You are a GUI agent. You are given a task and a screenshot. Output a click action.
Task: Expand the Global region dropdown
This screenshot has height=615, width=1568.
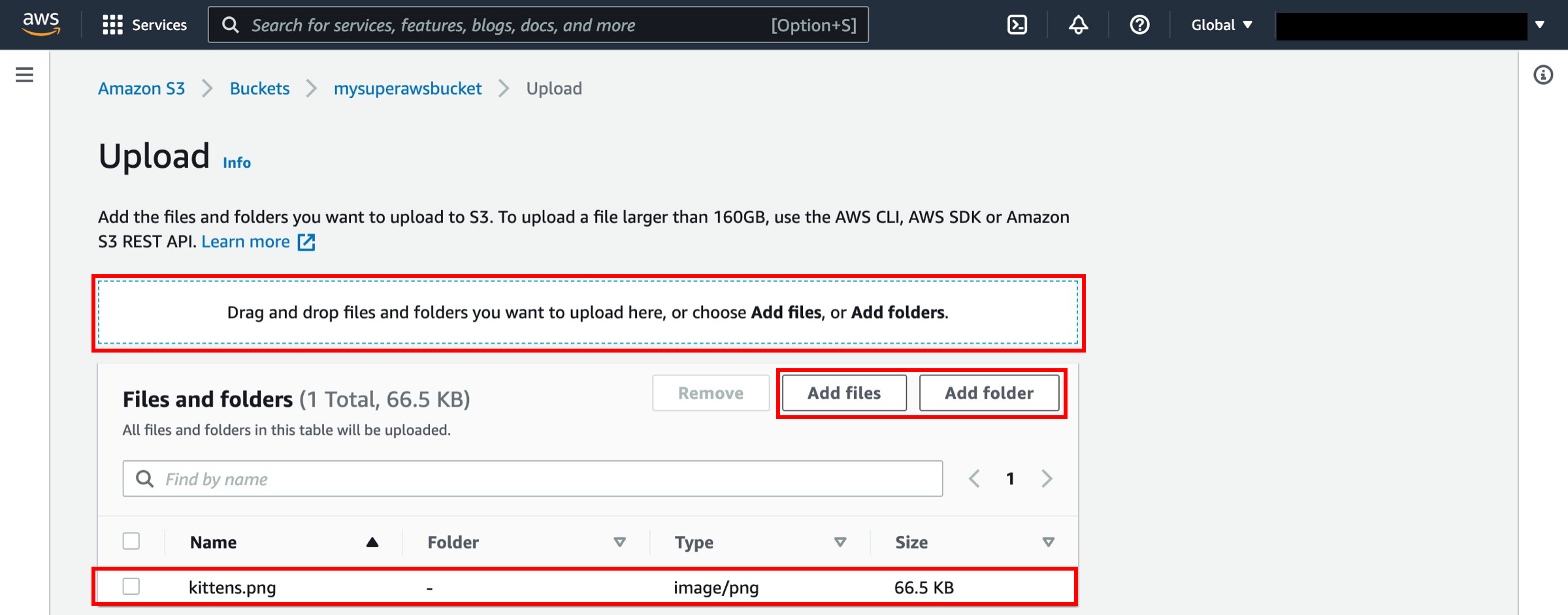point(1221,25)
